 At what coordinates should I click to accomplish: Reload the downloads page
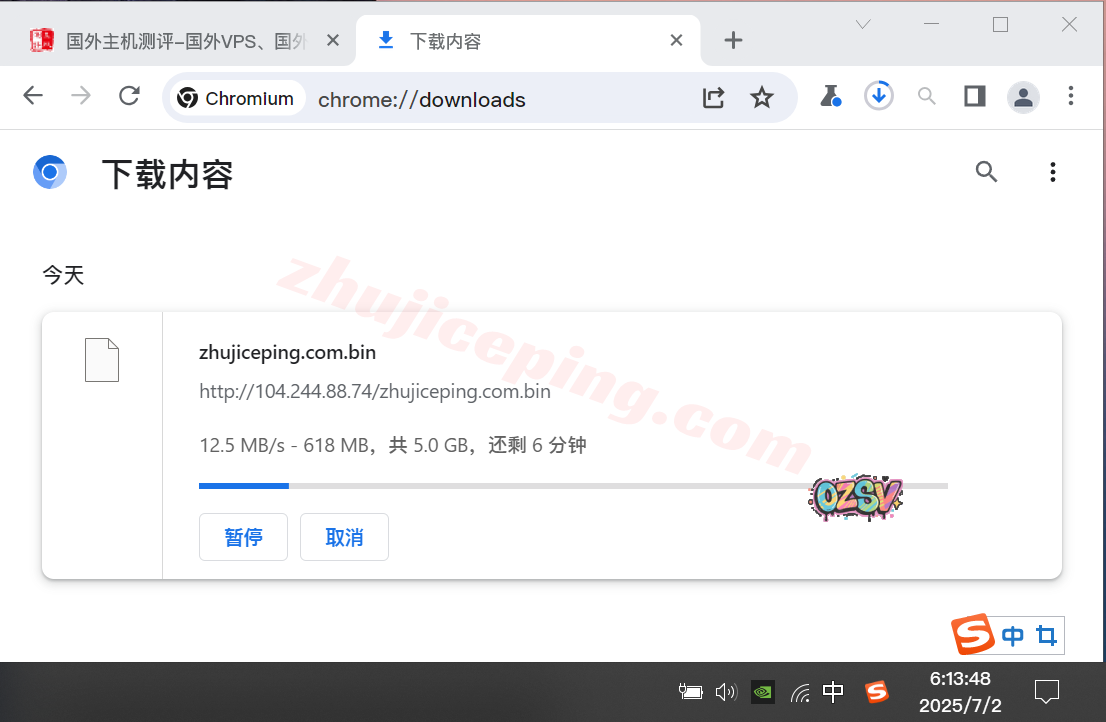point(129,96)
